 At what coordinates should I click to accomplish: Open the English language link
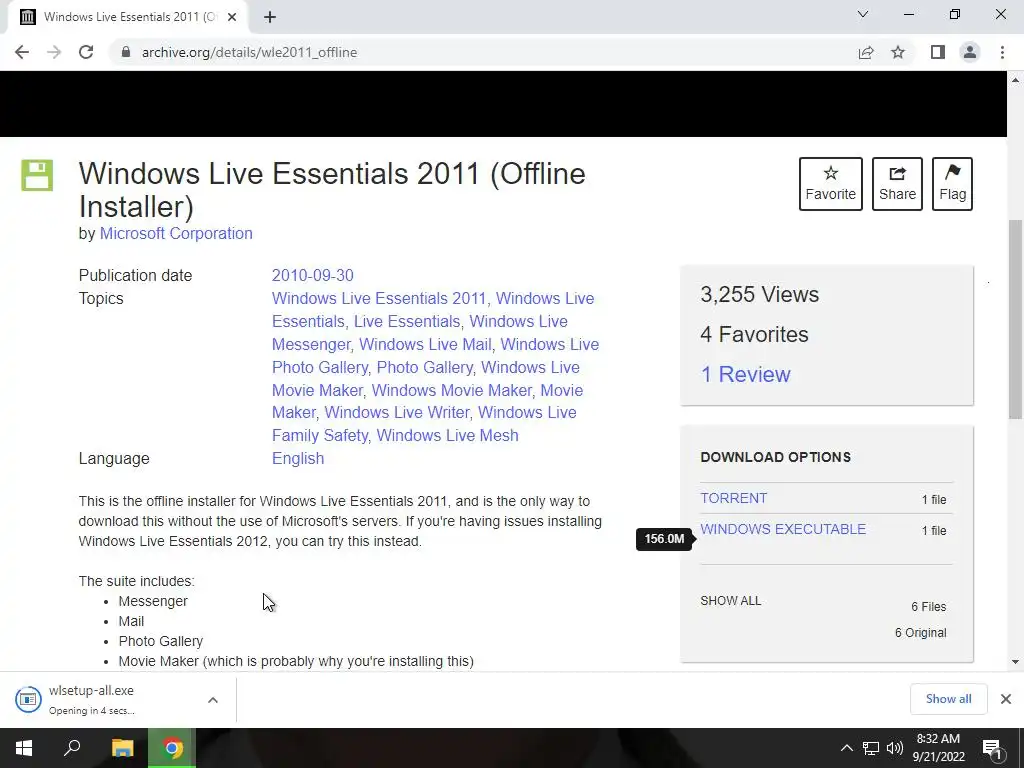click(x=298, y=458)
